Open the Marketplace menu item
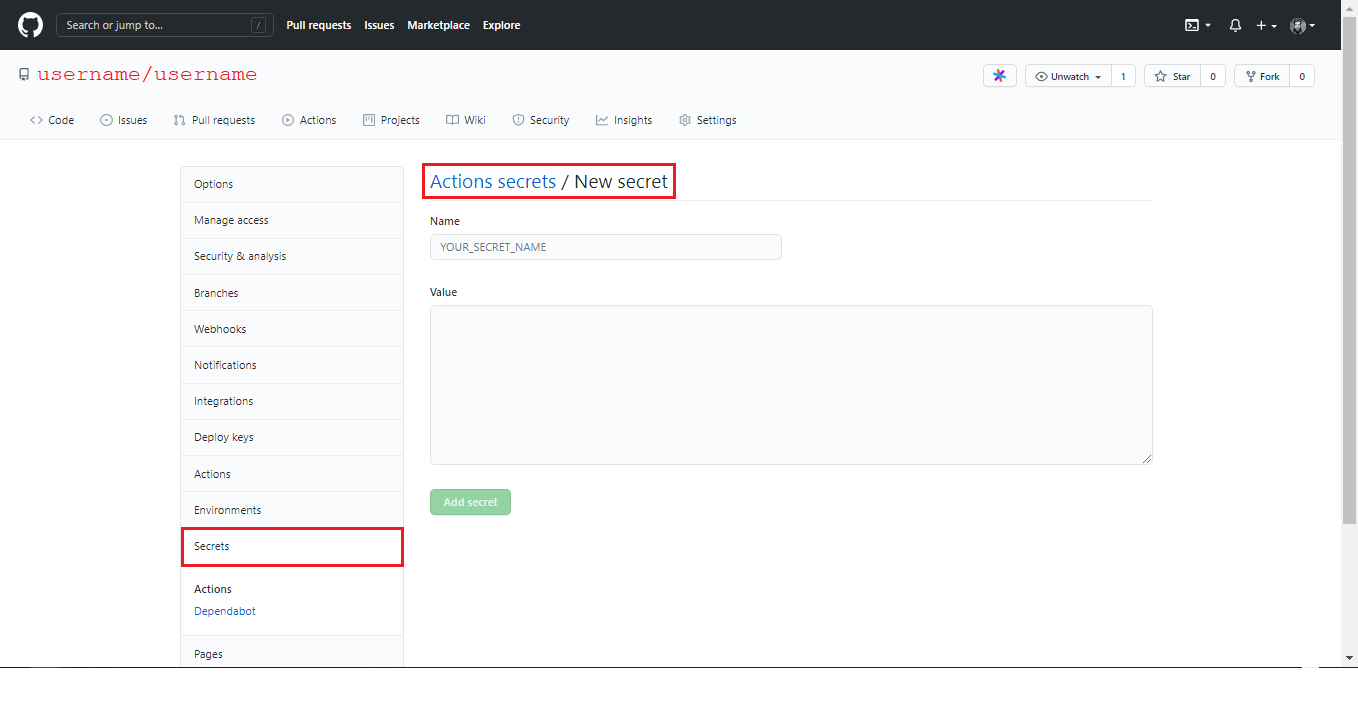The image size is (1358, 712). coord(438,25)
